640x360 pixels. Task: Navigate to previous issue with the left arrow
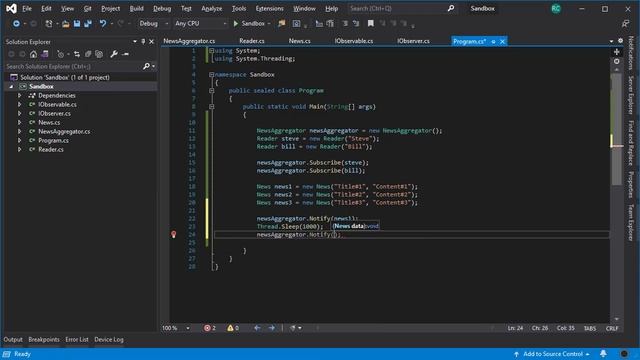click(x=257, y=328)
